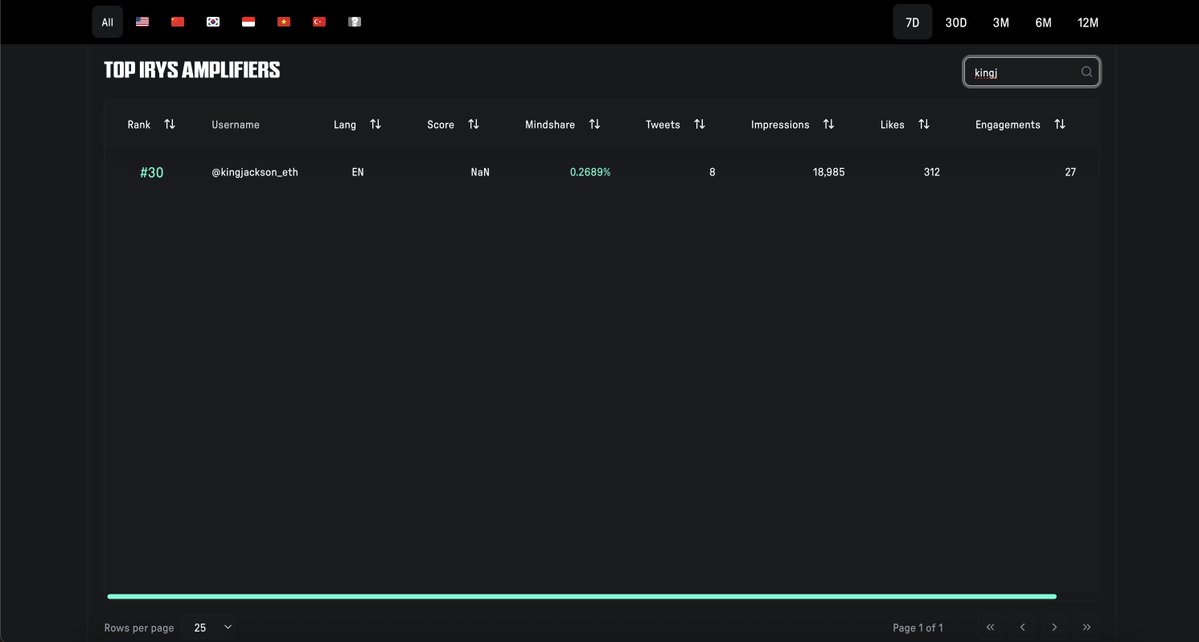The height and width of the screenshot is (642, 1199).
Task: Focus the search field containing kingj
Action: [x=1032, y=72]
